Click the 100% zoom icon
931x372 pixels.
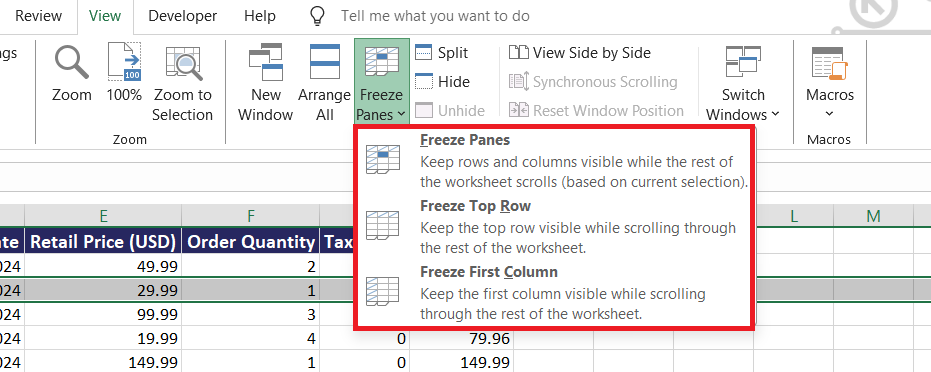pos(124,62)
